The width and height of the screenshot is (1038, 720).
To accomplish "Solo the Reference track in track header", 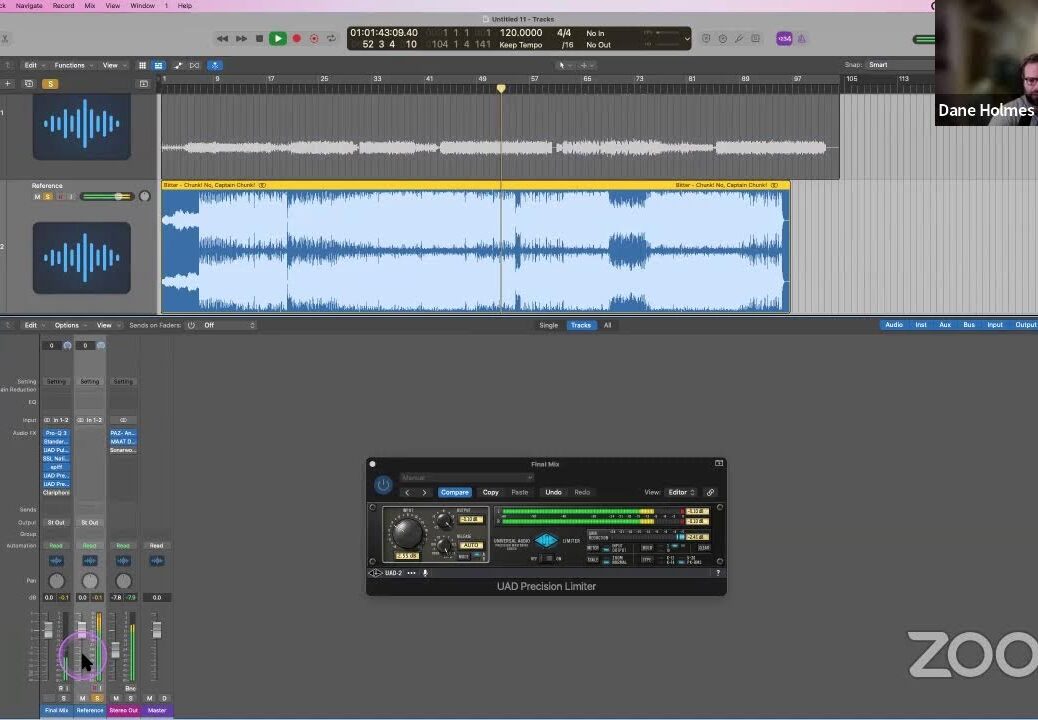I will pos(48,197).
